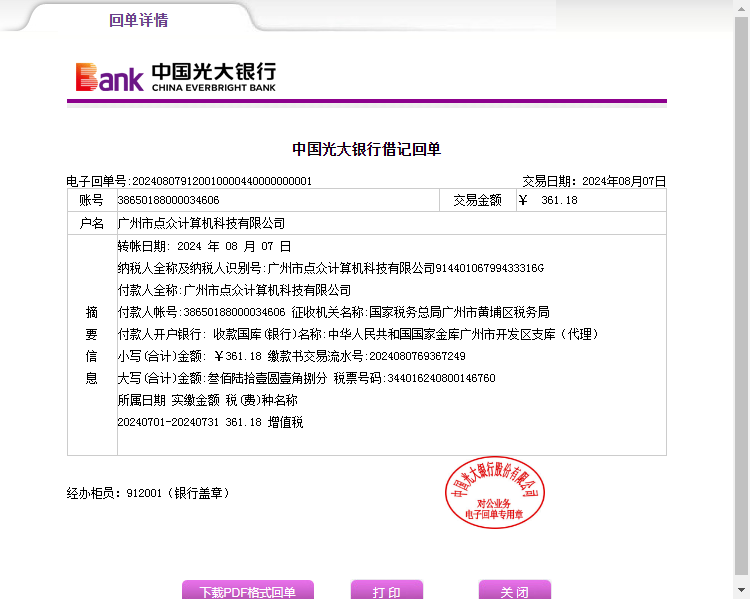750x599 pixels.
Task: Click the vertical scrollbar thumb
Action: 742,295
